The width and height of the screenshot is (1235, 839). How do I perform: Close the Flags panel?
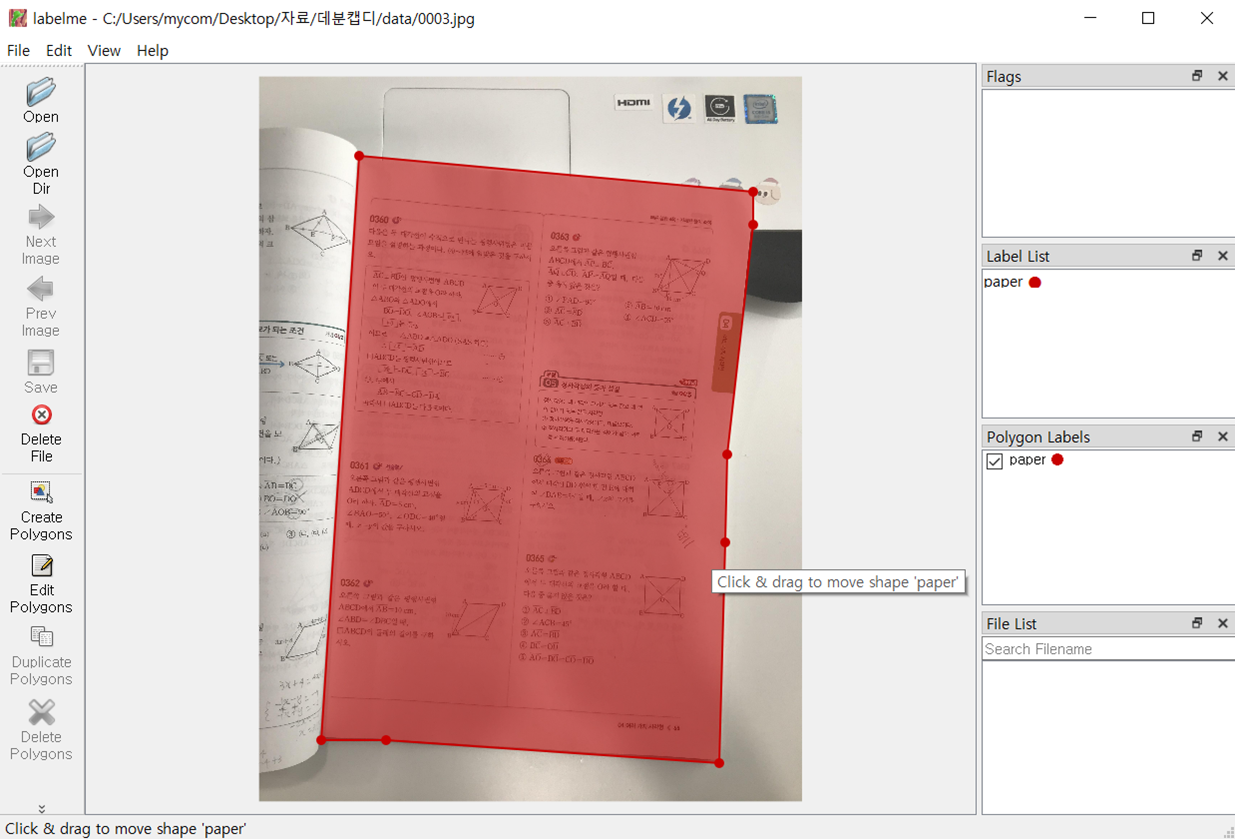click(x=1222, y=76)
